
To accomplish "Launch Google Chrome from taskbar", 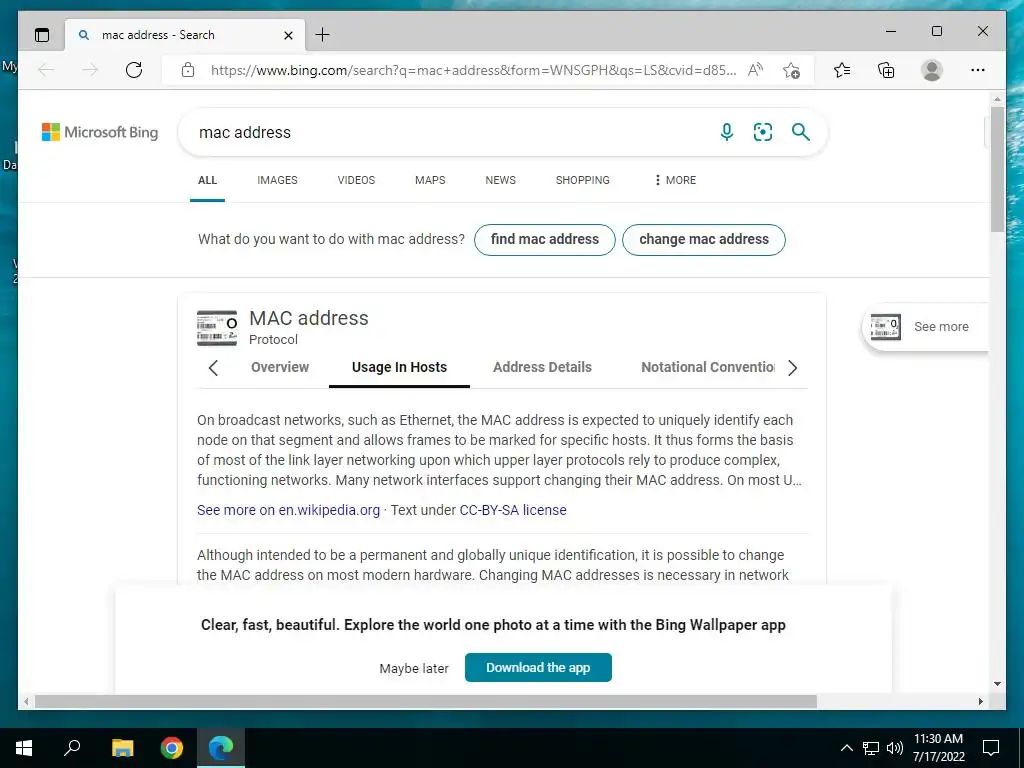I will pyautogui.click(x=172, y=748).
